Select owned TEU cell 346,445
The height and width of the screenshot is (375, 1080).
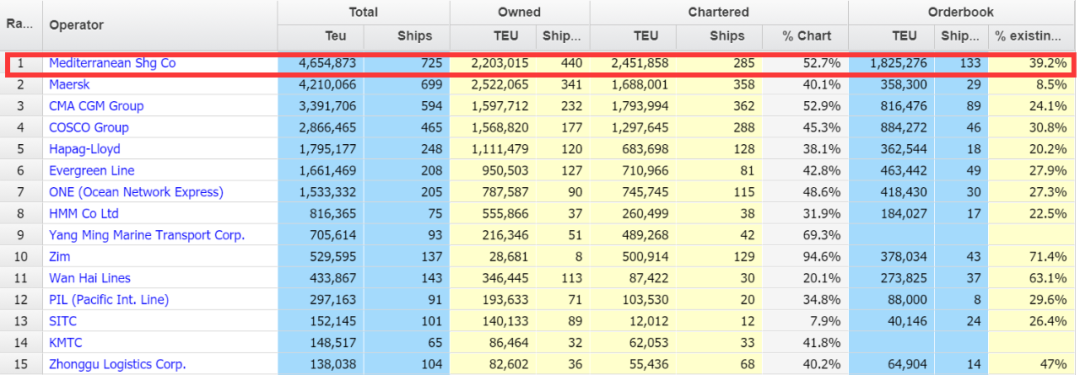493,278
